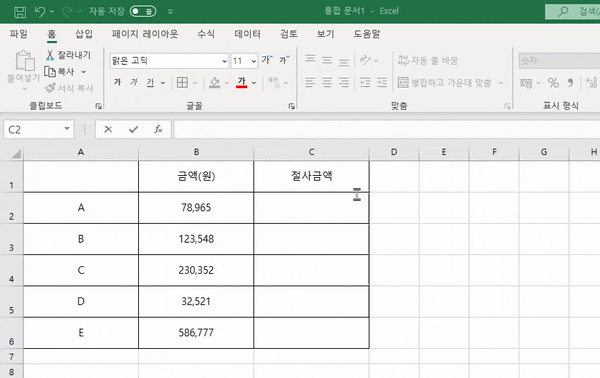Click the align right icon
Viewport: 600px width, 378px height.
click(344, 82)
